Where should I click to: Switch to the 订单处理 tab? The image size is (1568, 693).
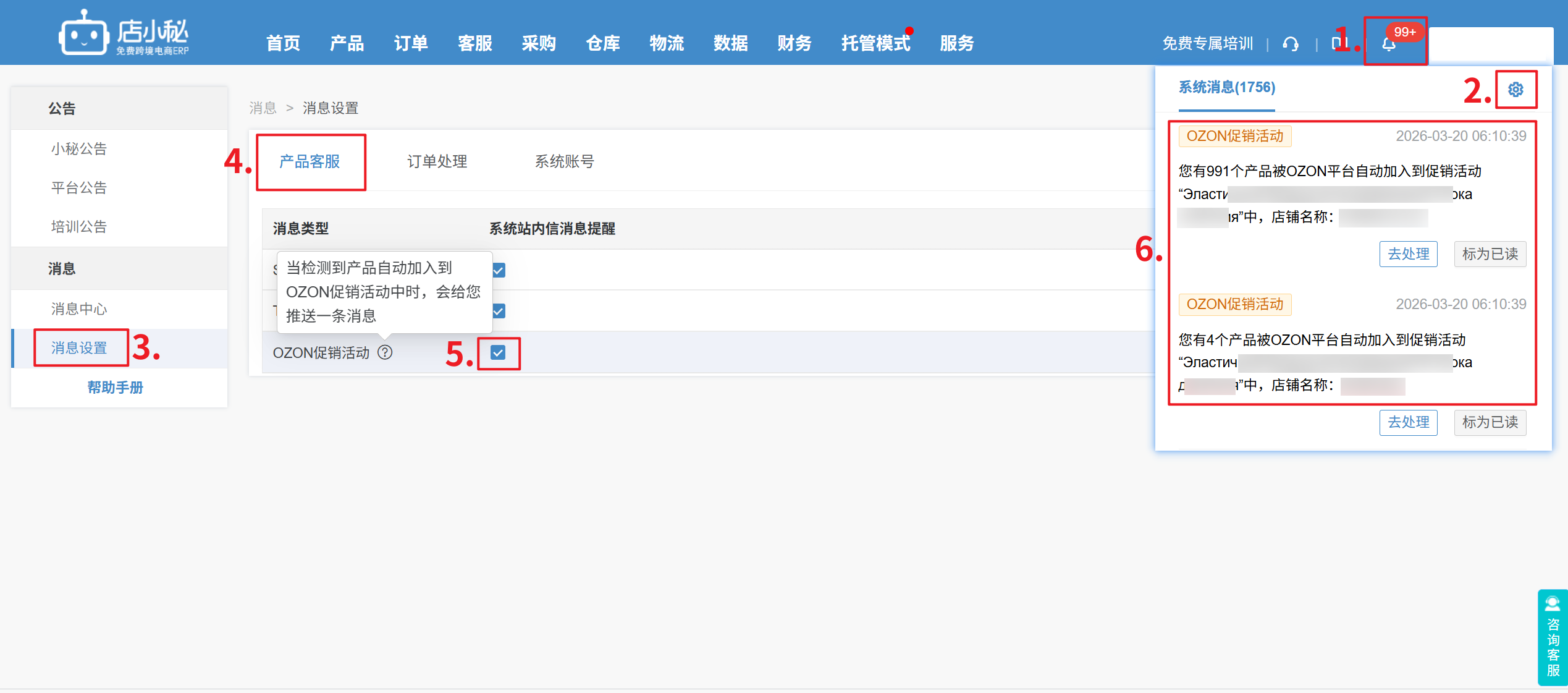tap(437, 161)
